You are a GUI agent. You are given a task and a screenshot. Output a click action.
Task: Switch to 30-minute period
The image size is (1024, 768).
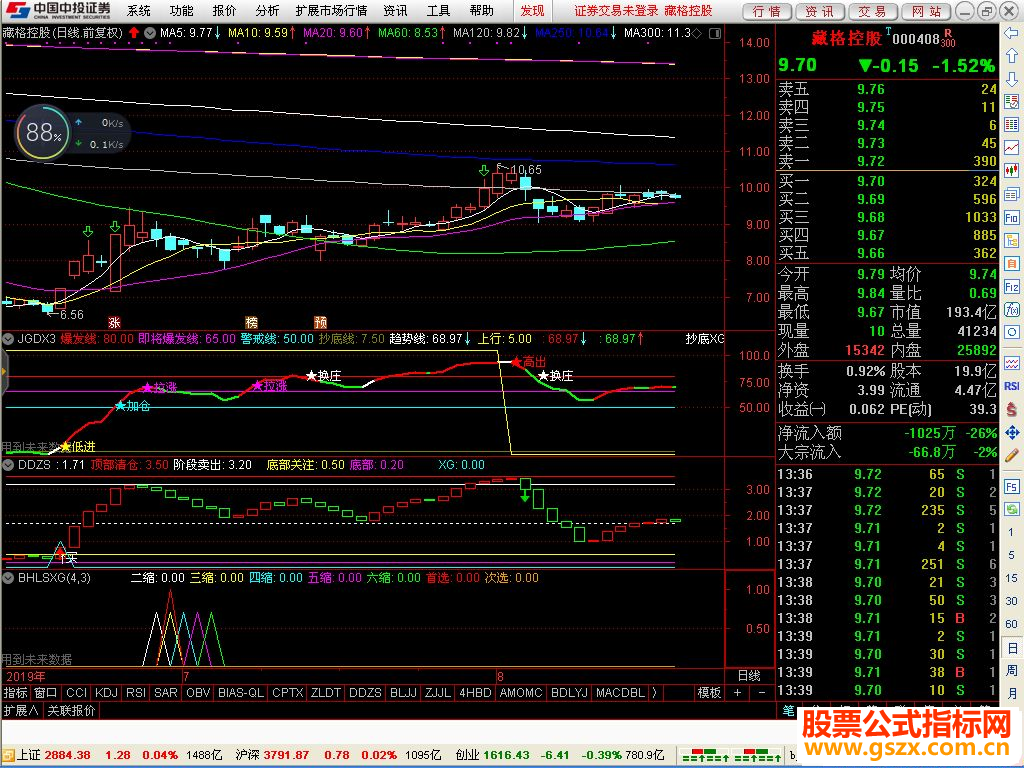click(1011, 601)
